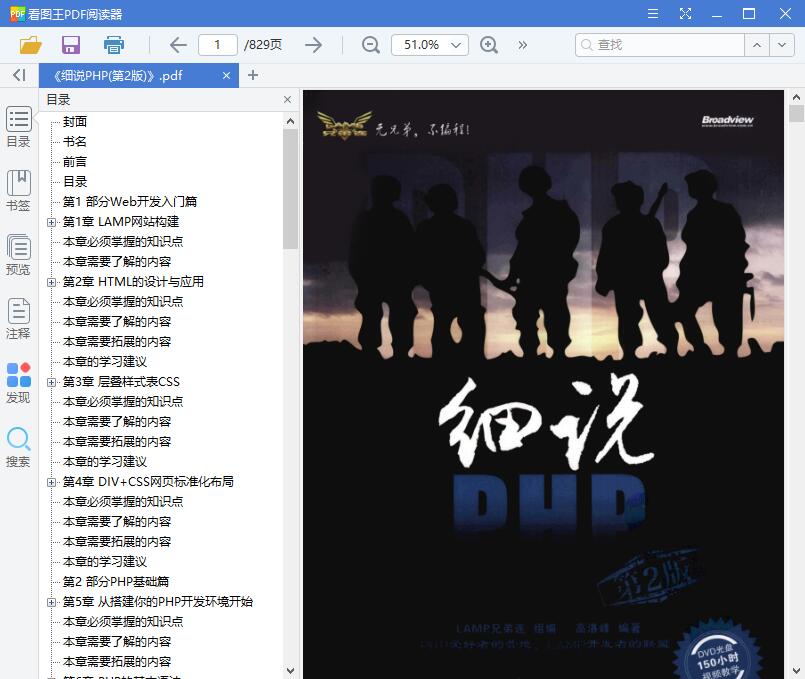Go forward using the right arrow button

313,45
